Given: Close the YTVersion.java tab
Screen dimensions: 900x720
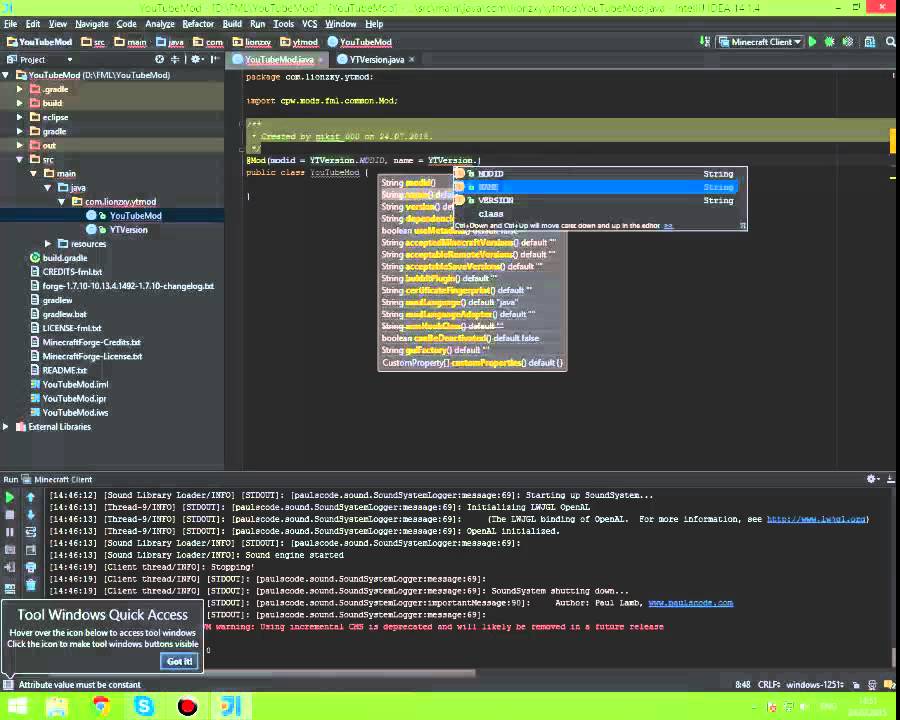Looking at the screenshot, I should pos(412,60).
